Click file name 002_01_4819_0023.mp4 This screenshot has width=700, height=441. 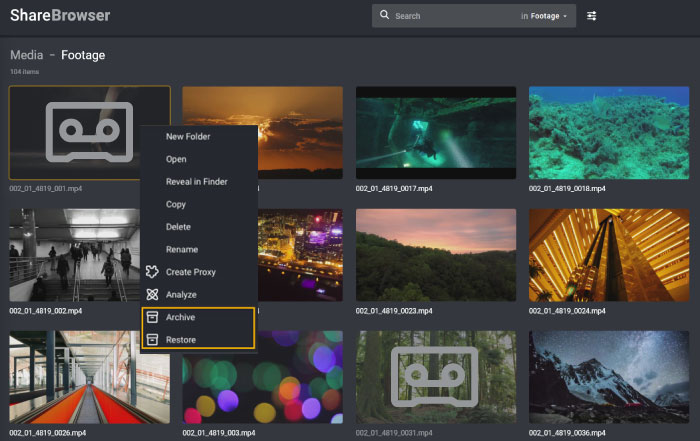pos(394,311)
